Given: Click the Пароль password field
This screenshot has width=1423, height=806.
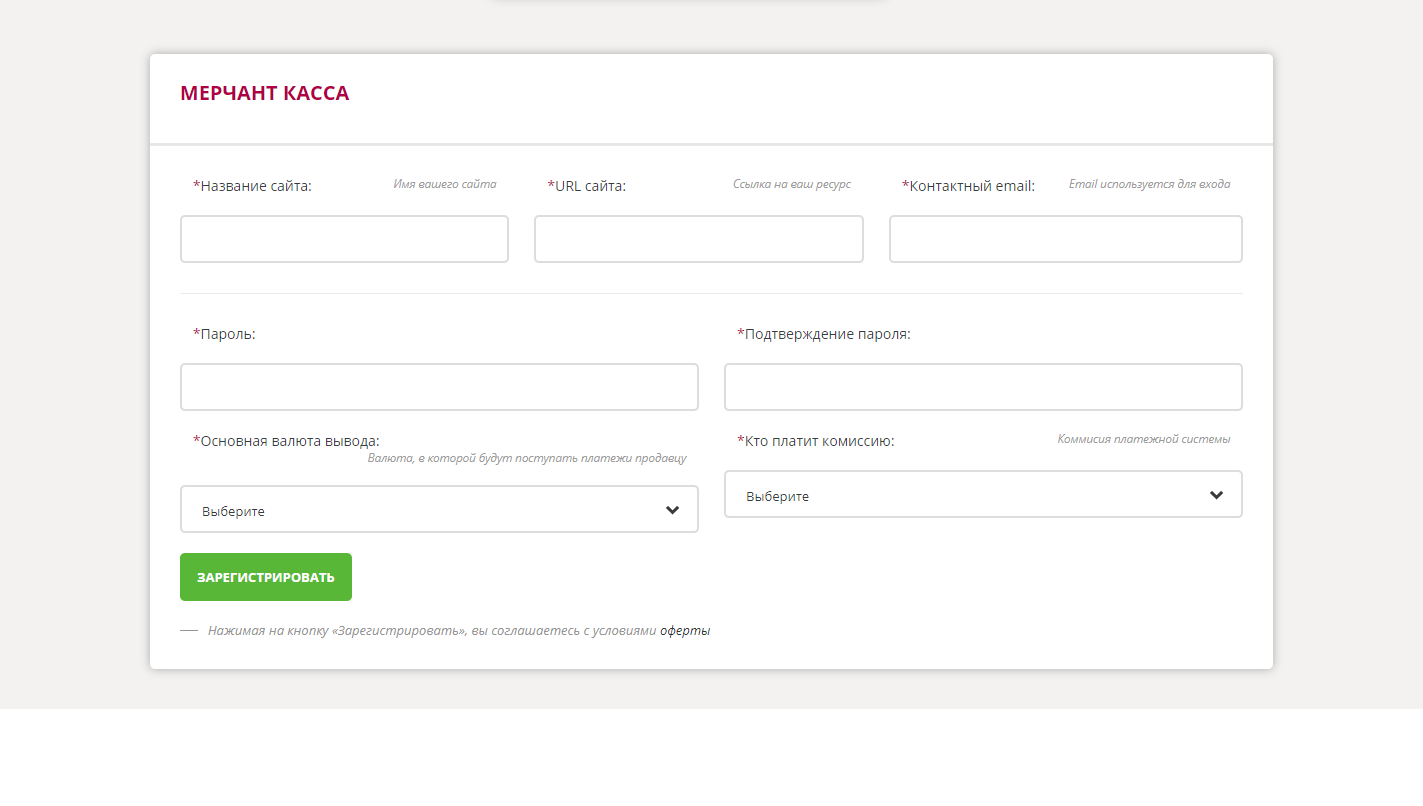Looking at the screenshot, I should tap(439, 387).
